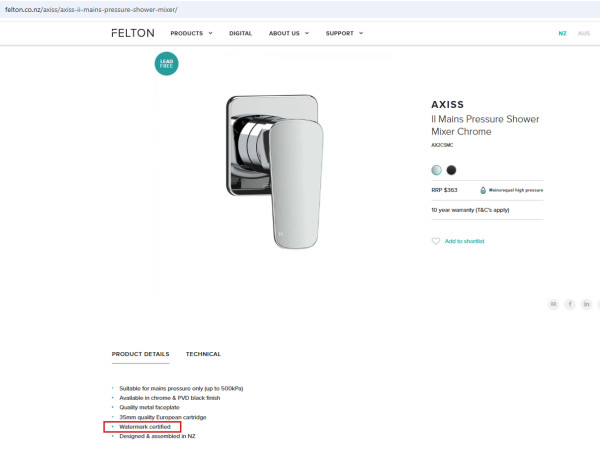Expand the Support dropdown menu
600x450 pixels.
point(344,33)
